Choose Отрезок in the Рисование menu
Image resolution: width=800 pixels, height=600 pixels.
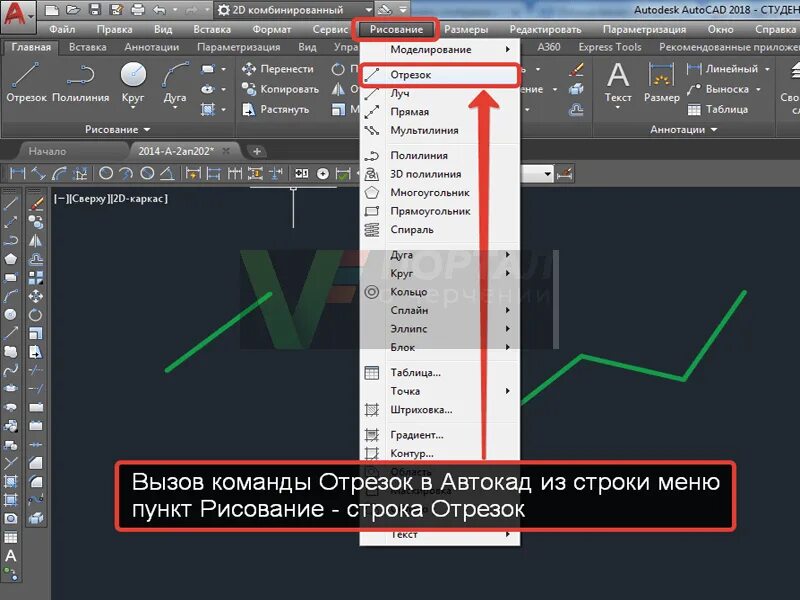coord(440,74)
